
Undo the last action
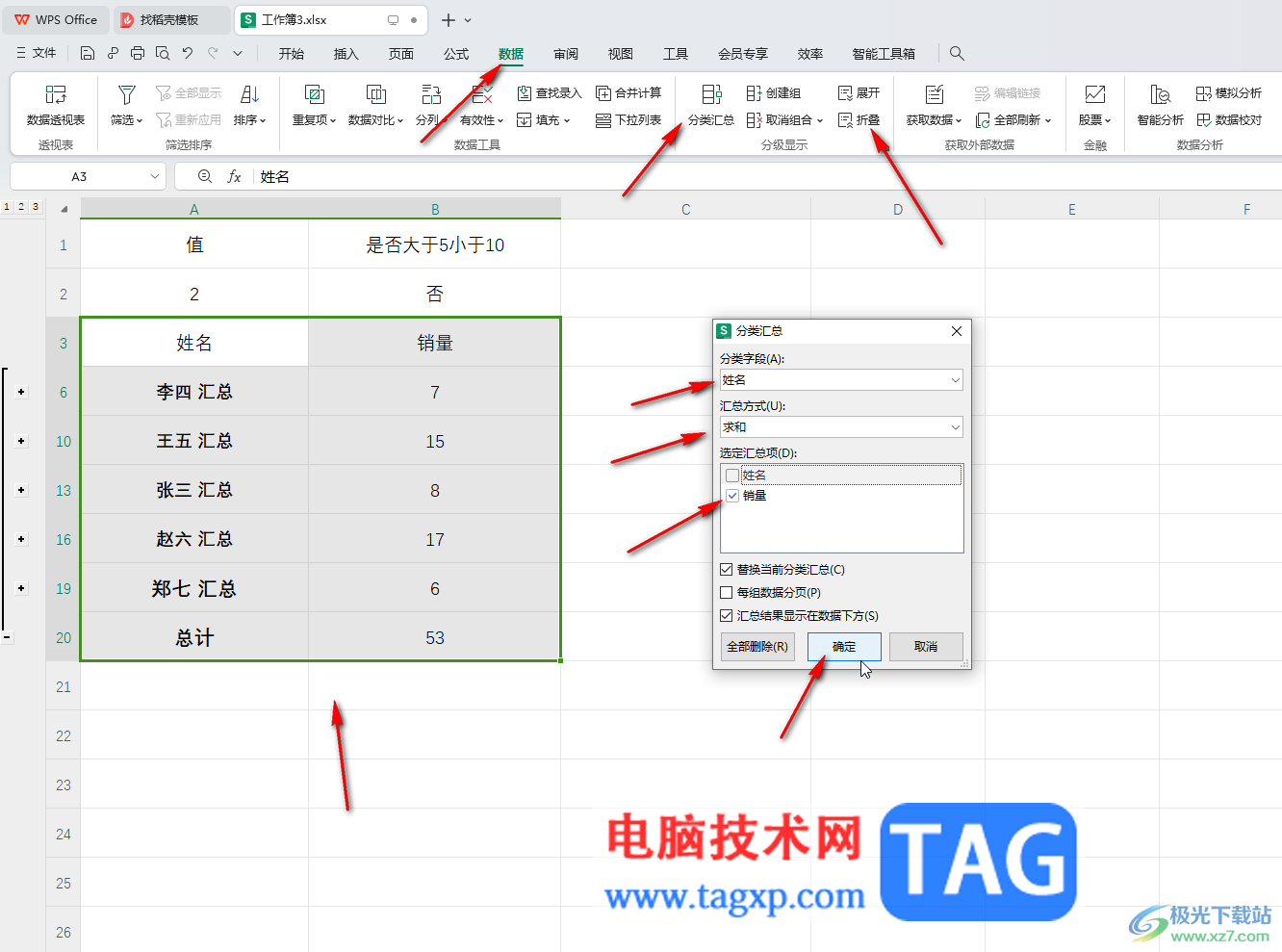[x=188, y=53]
